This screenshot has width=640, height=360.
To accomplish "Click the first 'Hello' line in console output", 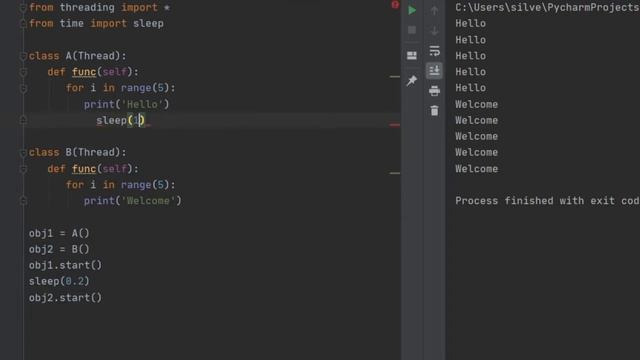I will [x=471, y=23].
